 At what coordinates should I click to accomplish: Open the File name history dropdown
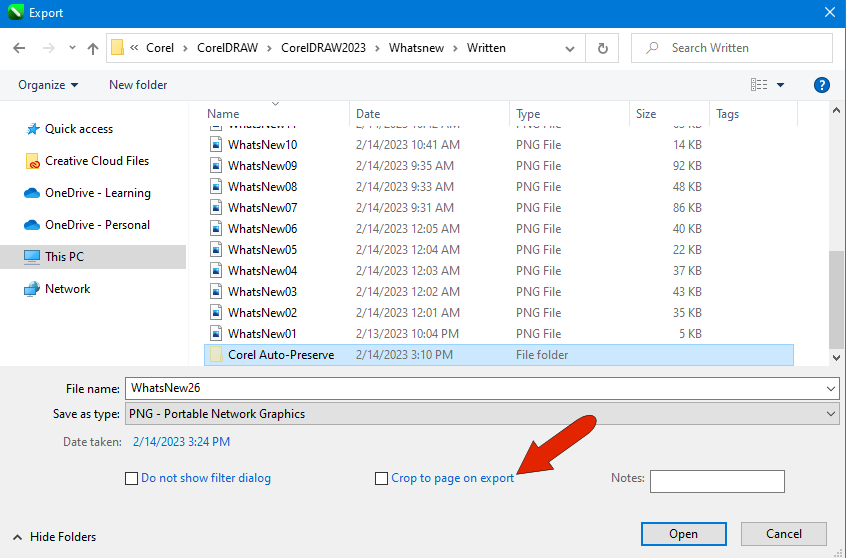(x=831, y=389)
